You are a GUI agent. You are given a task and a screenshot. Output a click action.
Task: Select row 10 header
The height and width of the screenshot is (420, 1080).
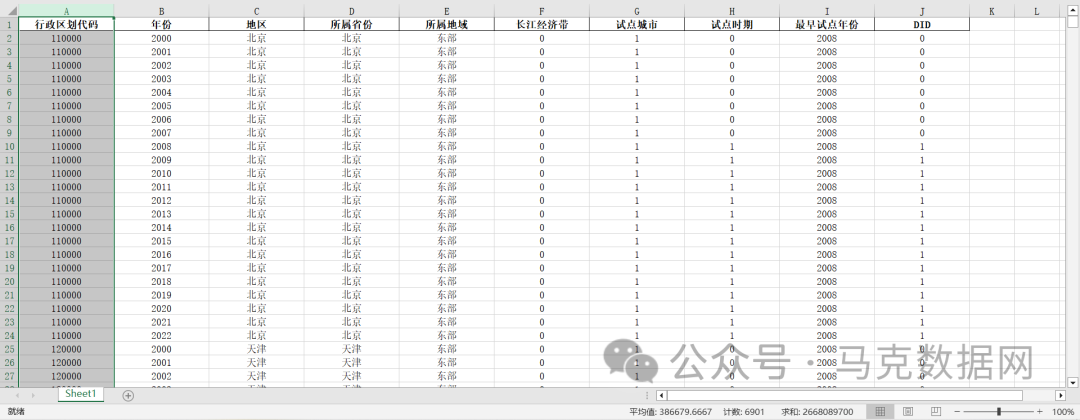pyautogui.click(x=8, y=147)
